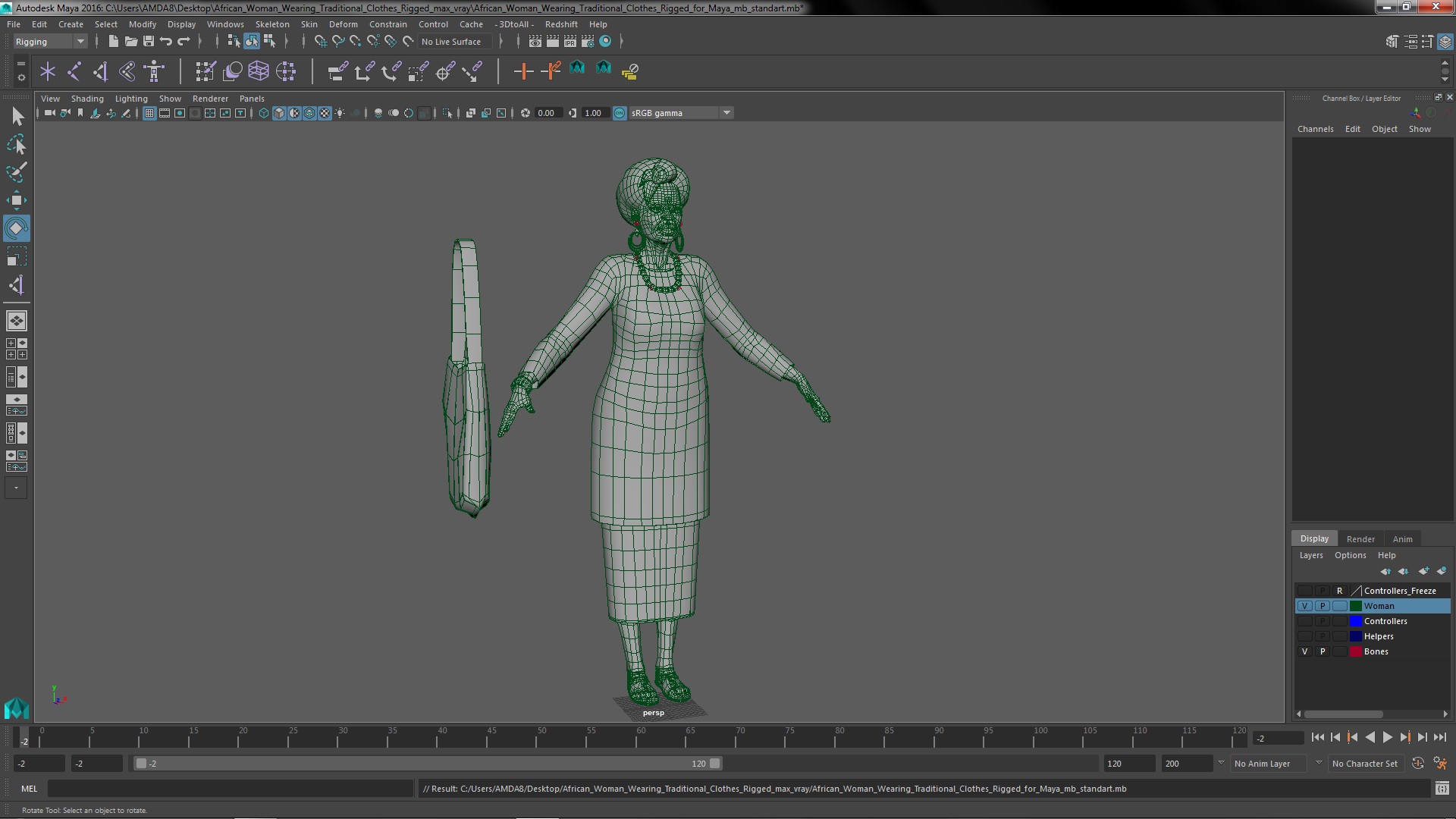Screen dimensions: 1456x819
Task: Open the Skeleton menu
Action: (x=271, y=24)
